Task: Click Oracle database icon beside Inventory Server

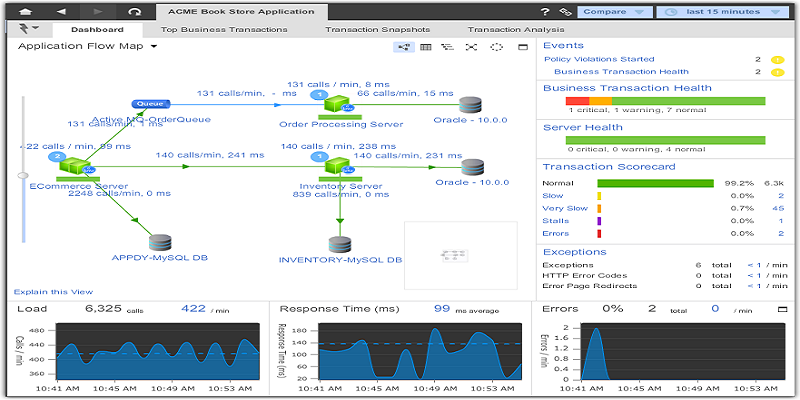Action: point(472,168)
